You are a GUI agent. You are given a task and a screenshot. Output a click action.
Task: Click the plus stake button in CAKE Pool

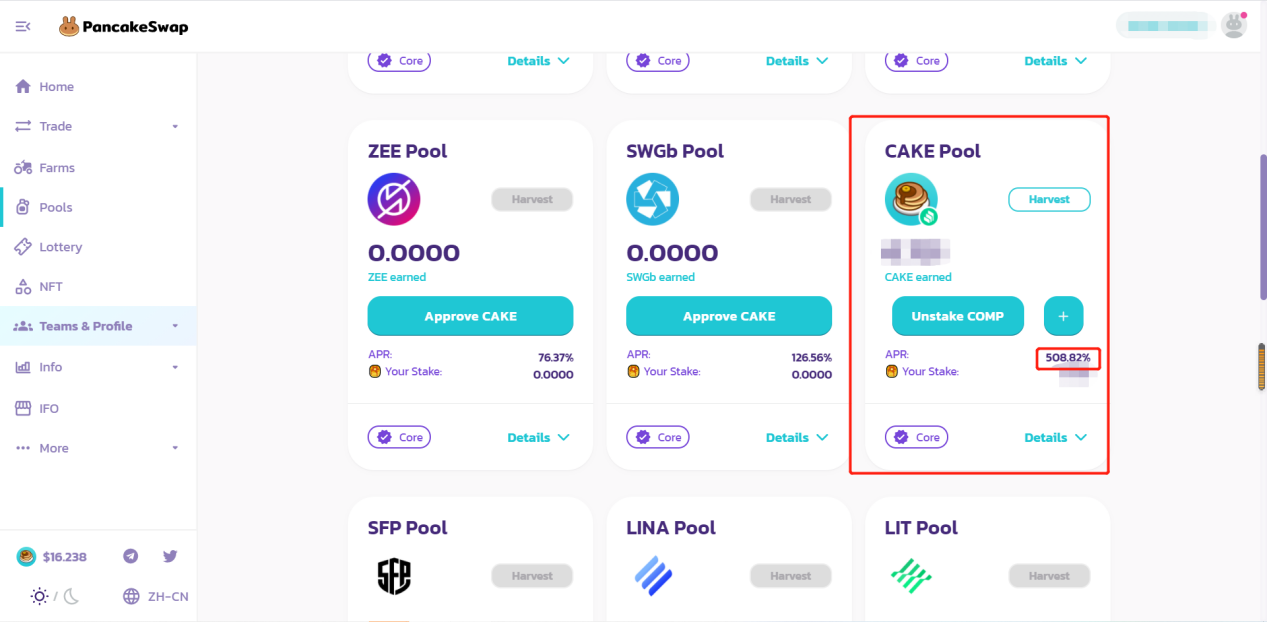click(x=1063, y=316)
